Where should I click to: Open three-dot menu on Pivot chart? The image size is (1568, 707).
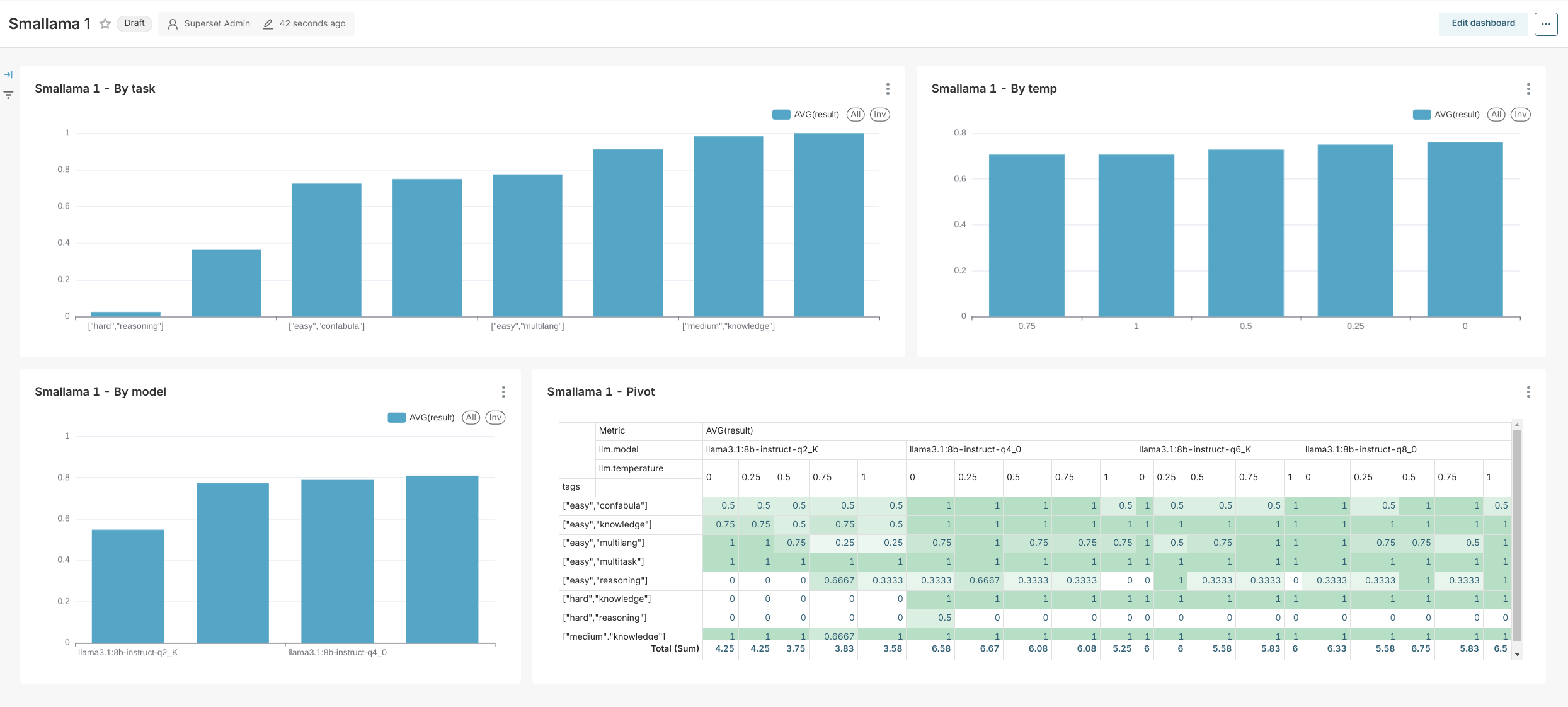pyautogui.click(x=1528, y=392)
